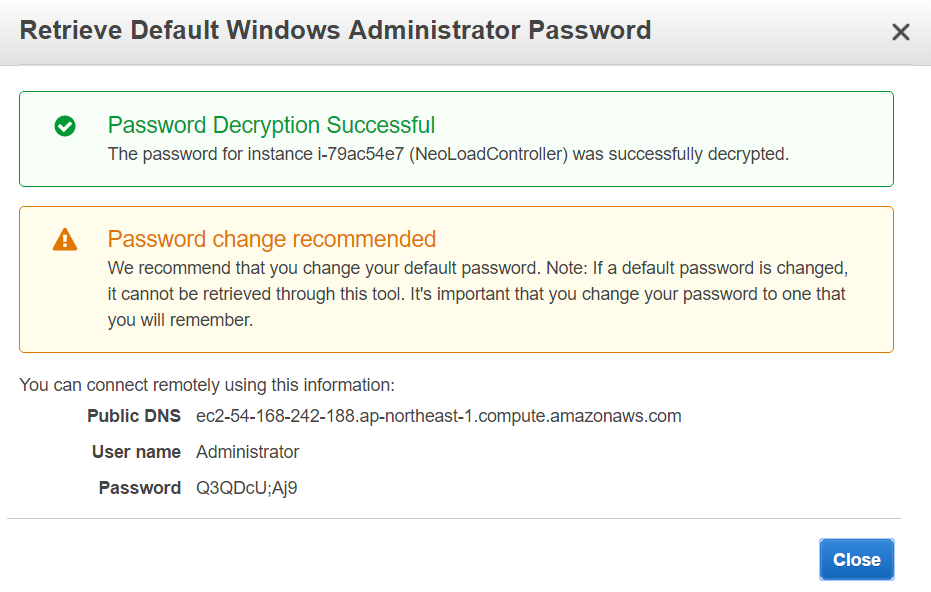Click the Administrator user name value
931x592 pixels.
(x=248, y=452)
